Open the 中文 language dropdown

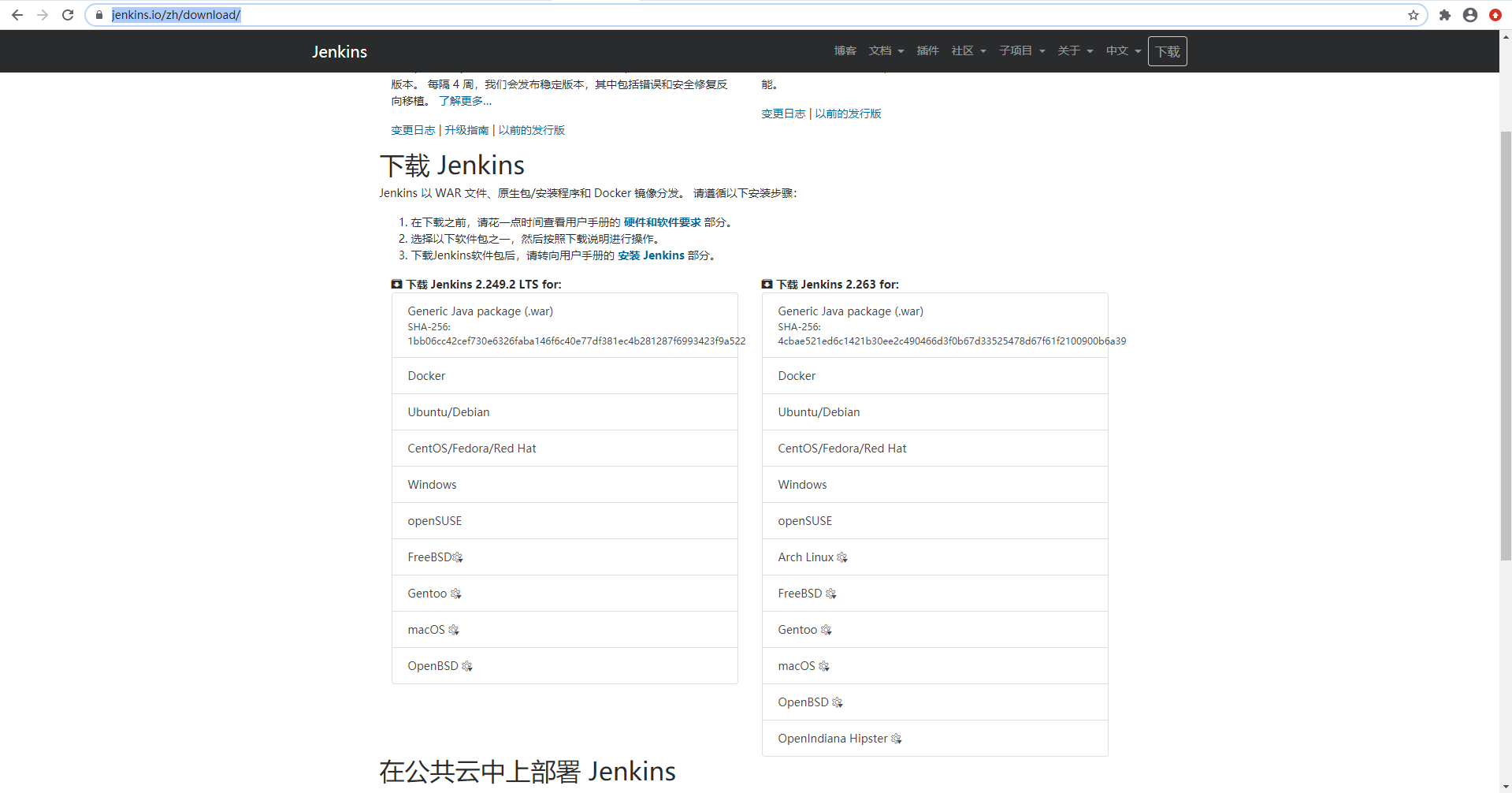(x=1123, y=50)
